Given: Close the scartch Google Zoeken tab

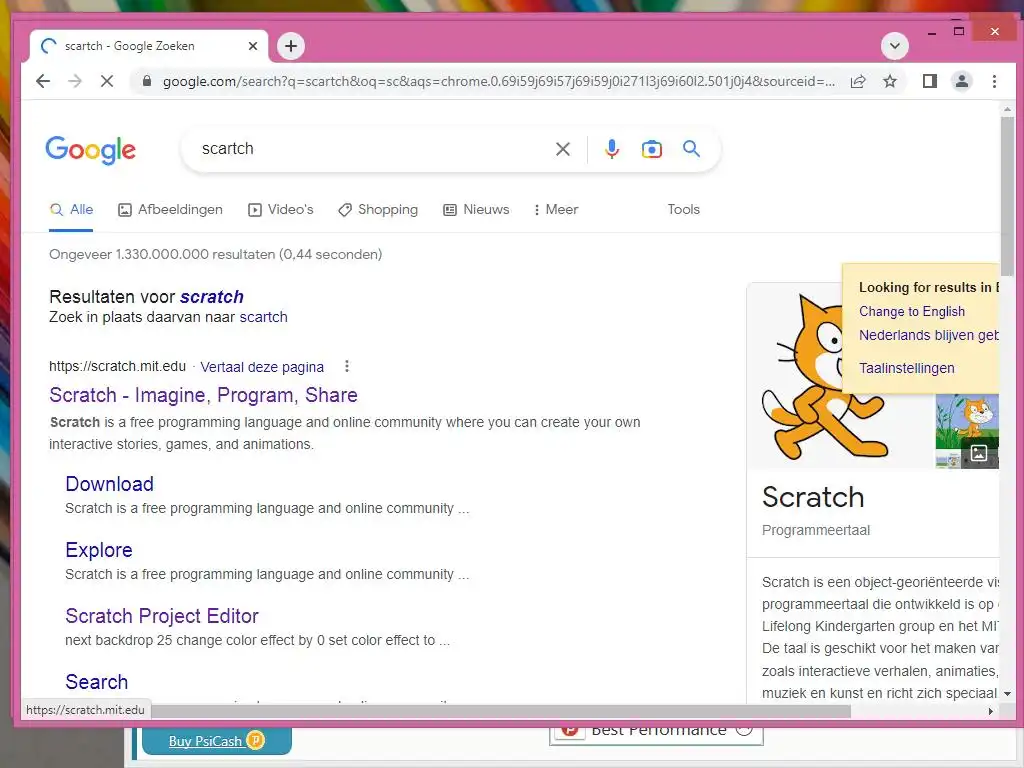Looking at the screenshot, I should coord(253,46).
